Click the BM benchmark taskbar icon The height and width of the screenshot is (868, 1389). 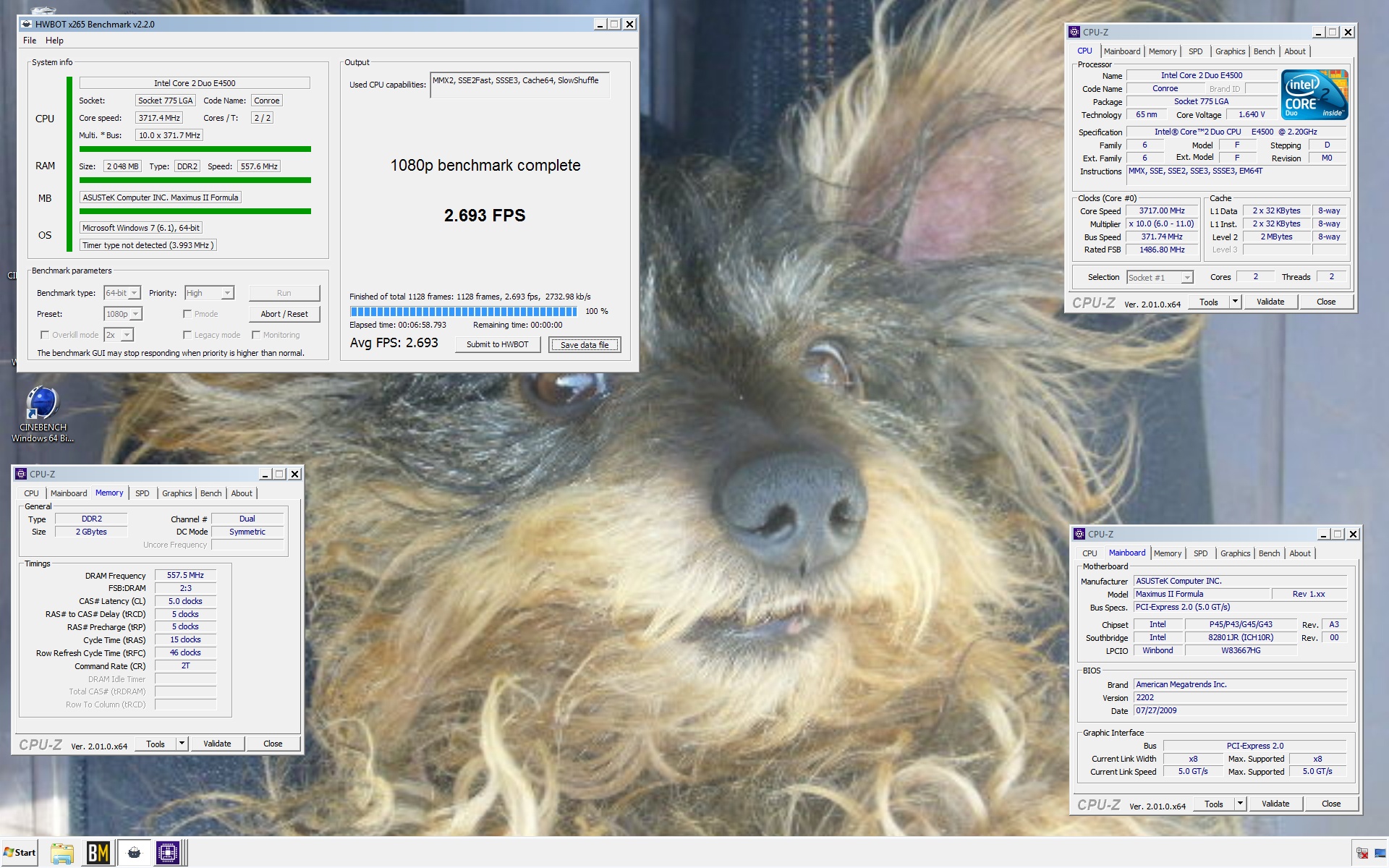(x=98, y=854)
